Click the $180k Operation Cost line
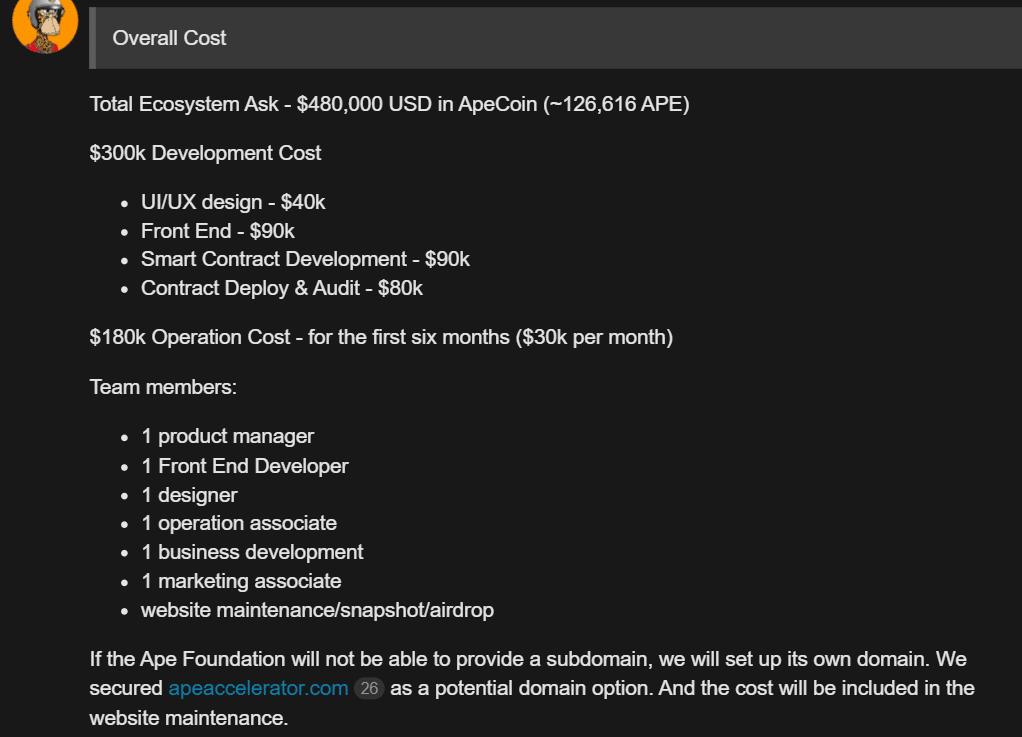 tap(381, 338)
